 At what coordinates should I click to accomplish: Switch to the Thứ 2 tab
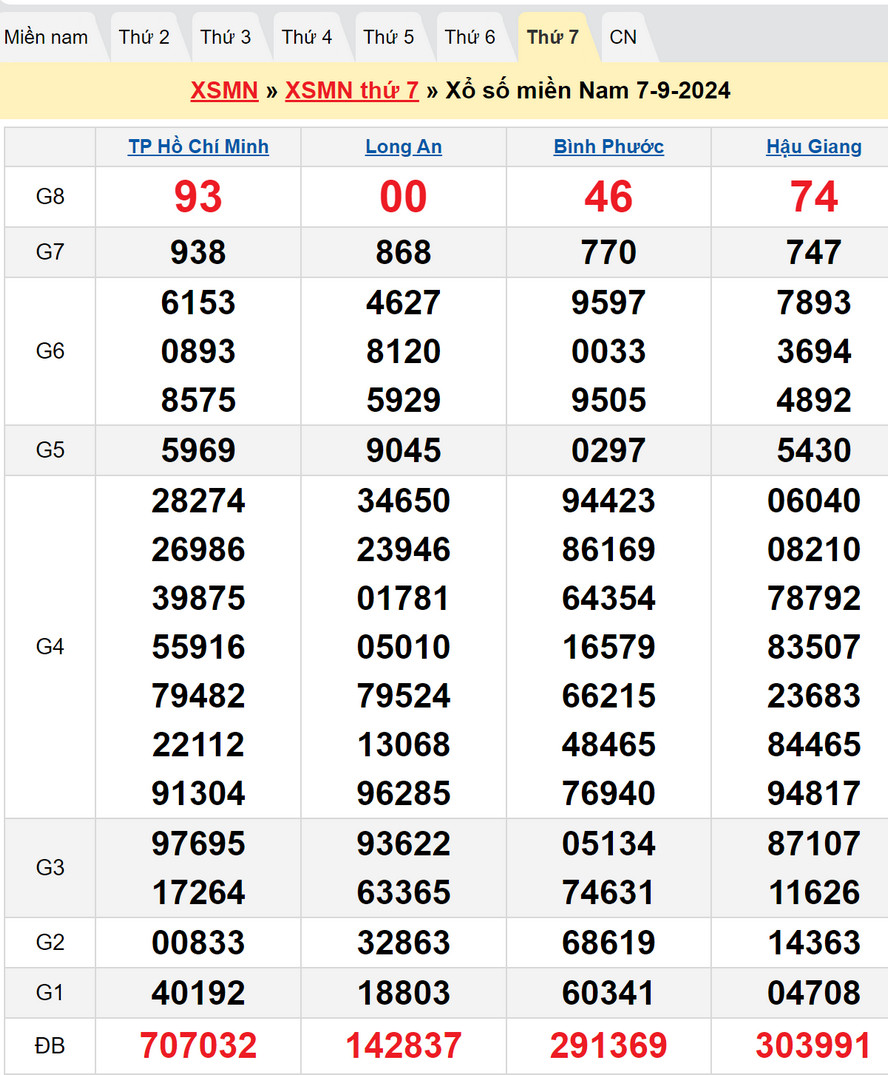(144, 37)
